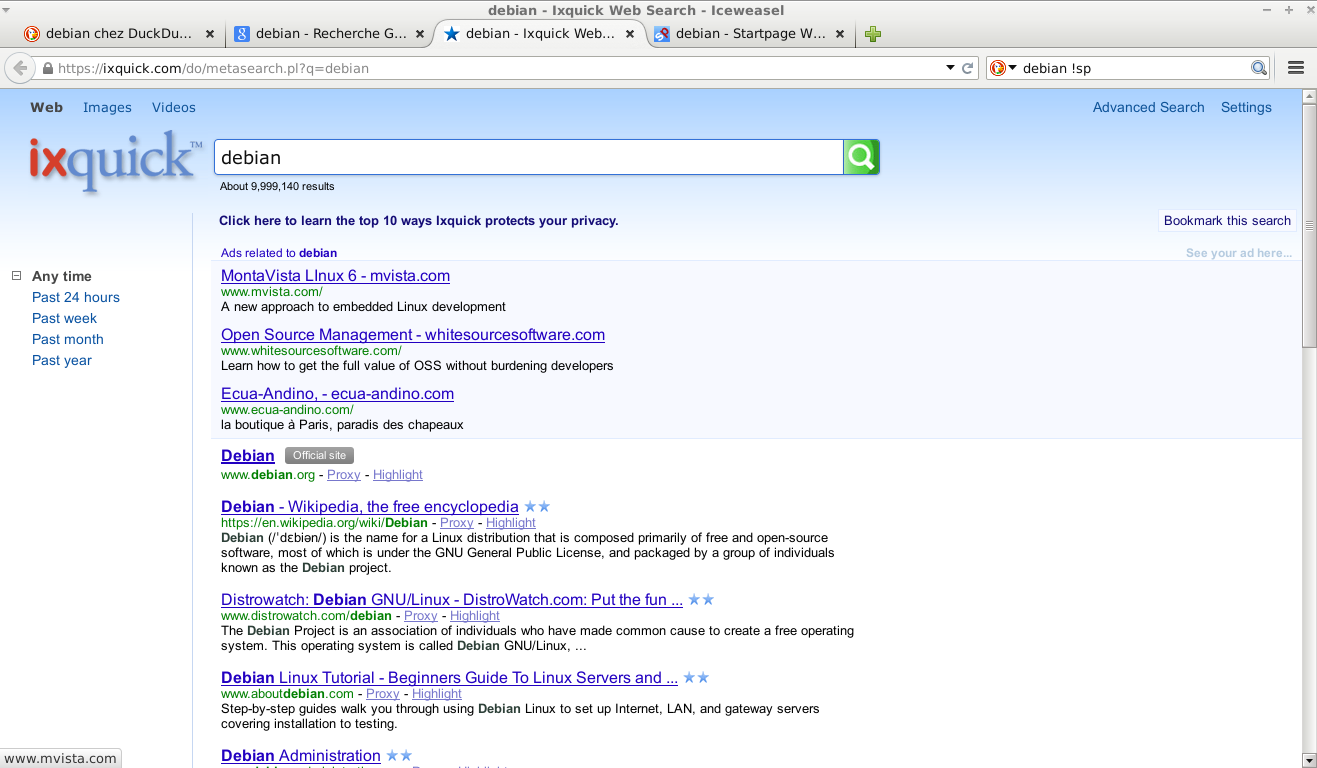
Task: Open the Advanced Search link
Action: click(1148, 108)
